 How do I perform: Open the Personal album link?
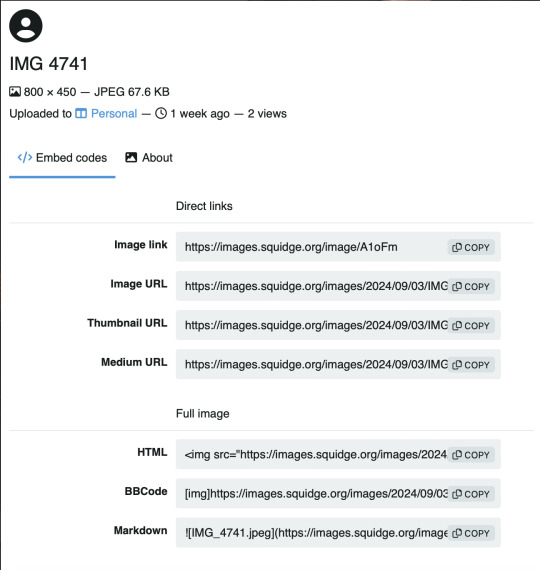click(114, 114)
